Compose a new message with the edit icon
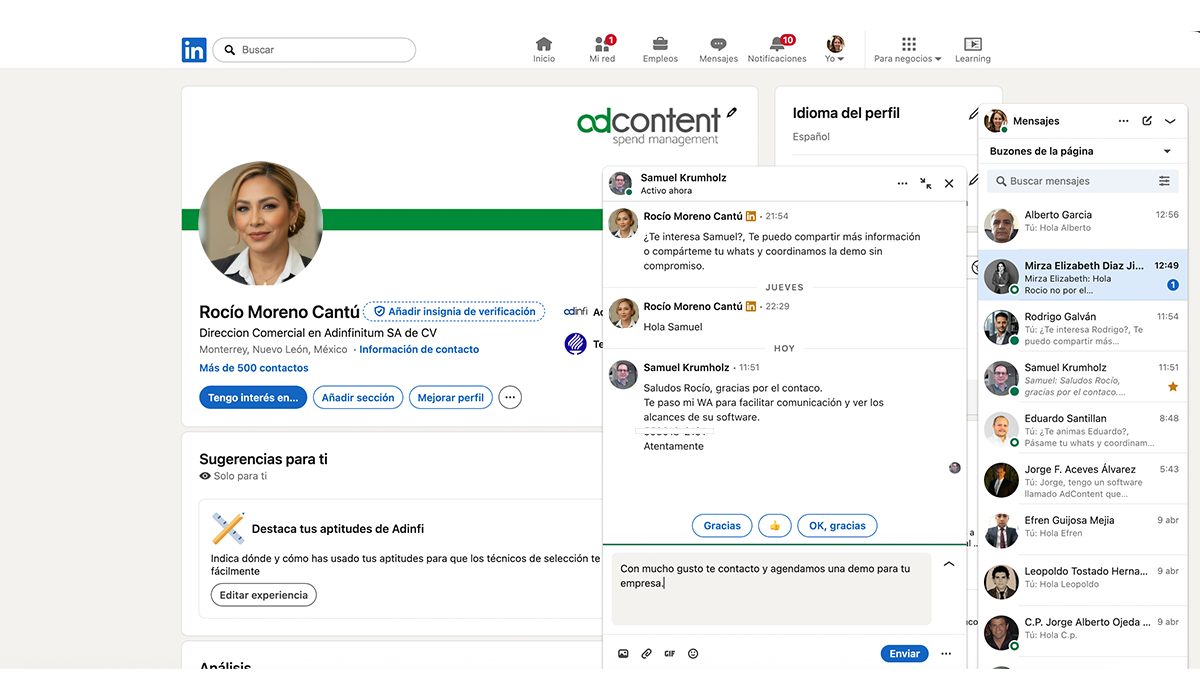Screen dimensions: 1200x700 point(1147,121)
